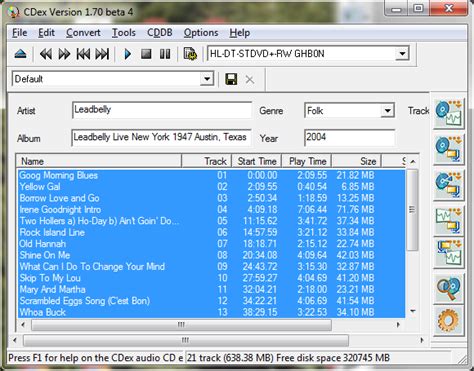Image resolution: width=474 pixels, height=371 pixels.
Task: Start playback with the Play button
Action: [x=127, y=54]
